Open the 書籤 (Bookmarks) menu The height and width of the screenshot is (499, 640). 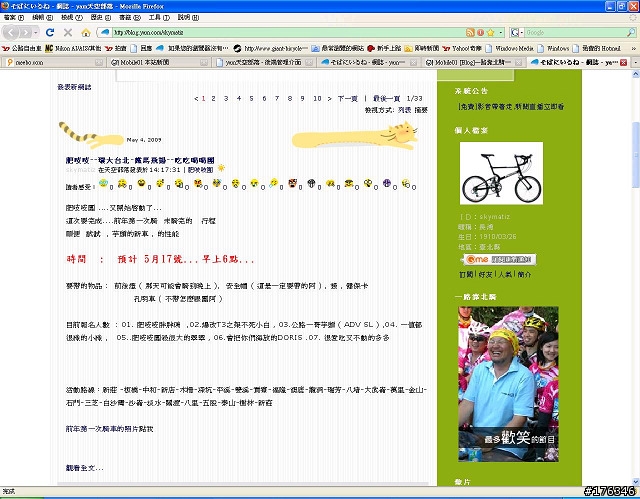(x=129, y=18)
